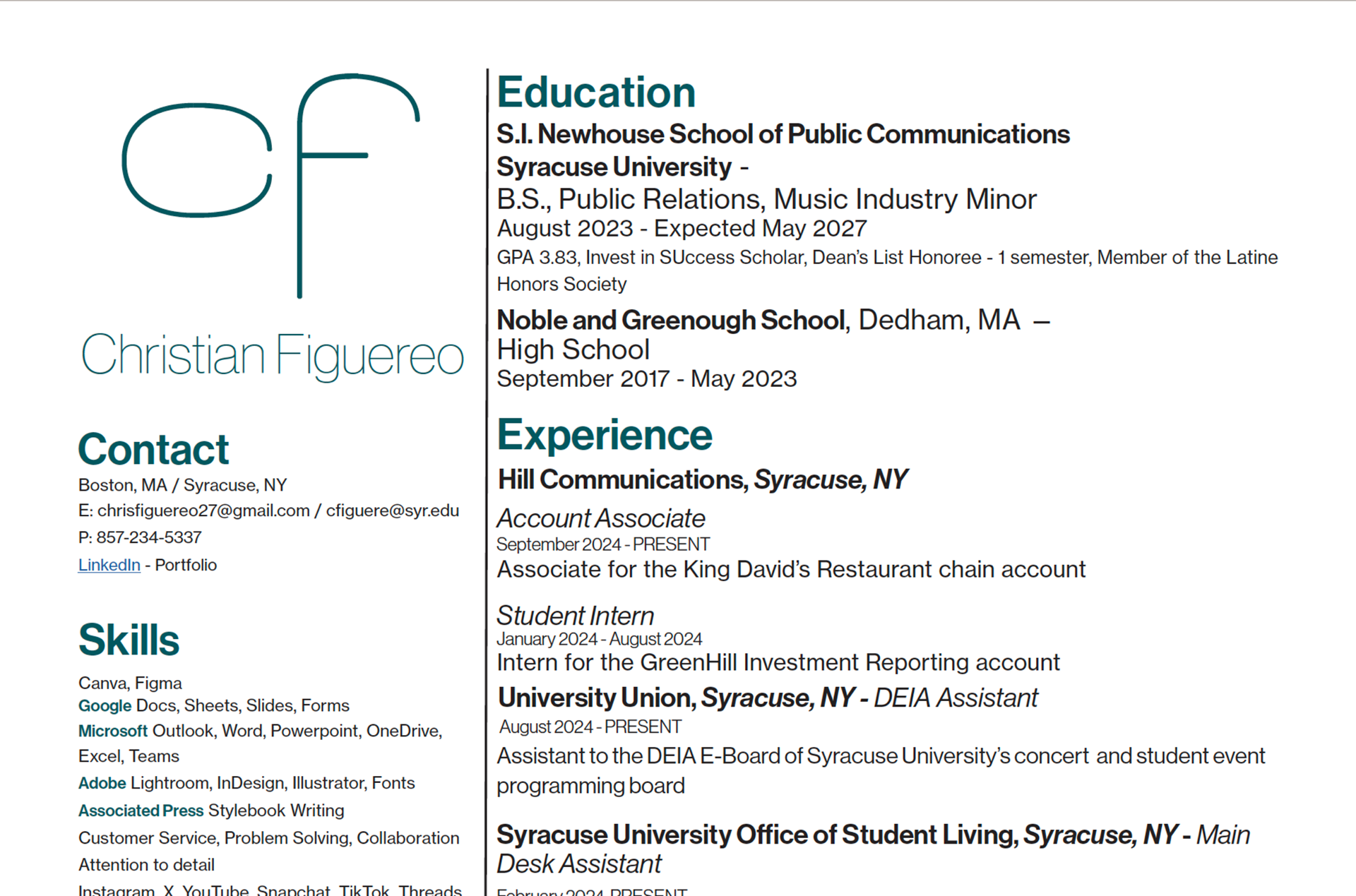Click the Student Intern job title
This screenshot has height=896, width=1356.
pyautogui.click(x=576, y=616)
